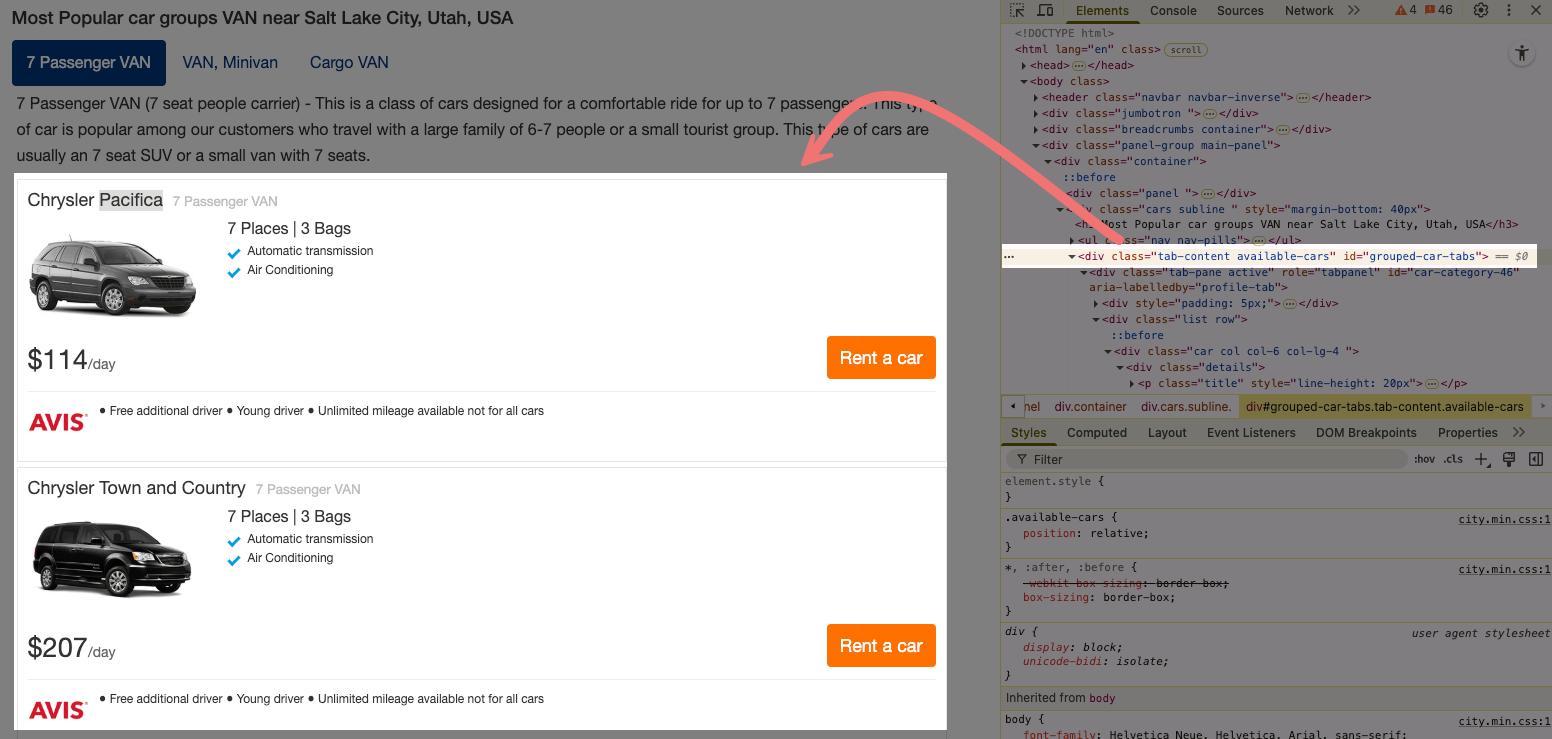
Task: Click the new style rule plus icon
Action: (x=1482, y=460)
